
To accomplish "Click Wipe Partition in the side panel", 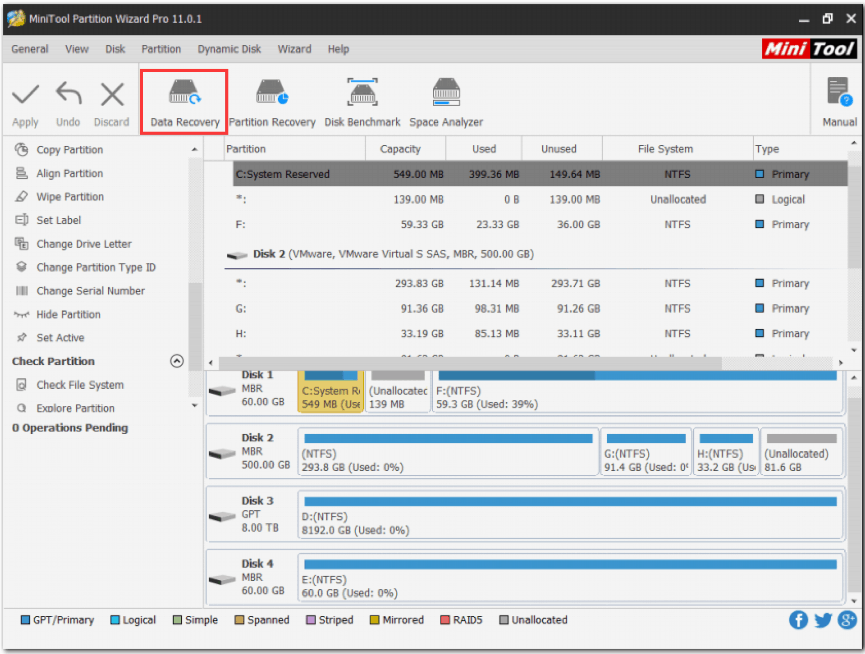I will click(70, 197).
